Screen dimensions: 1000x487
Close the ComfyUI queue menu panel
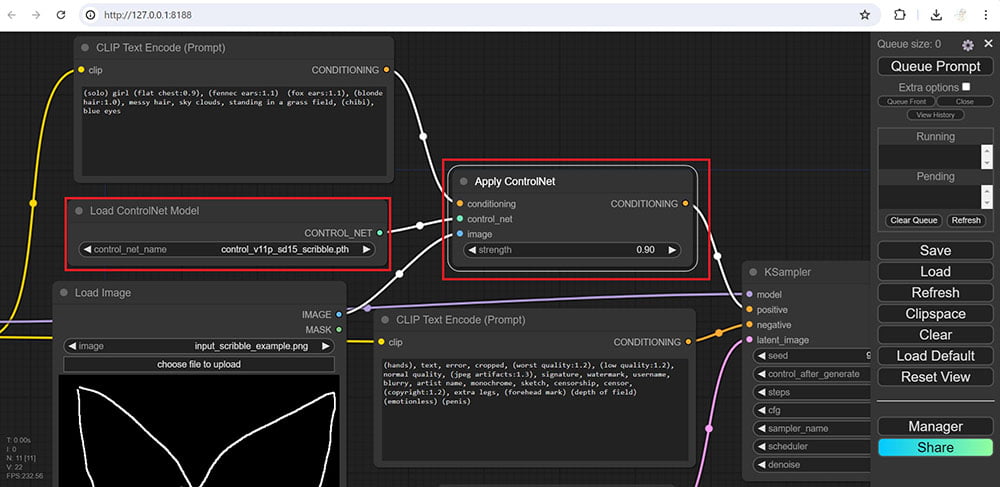[x=988, y=44]
